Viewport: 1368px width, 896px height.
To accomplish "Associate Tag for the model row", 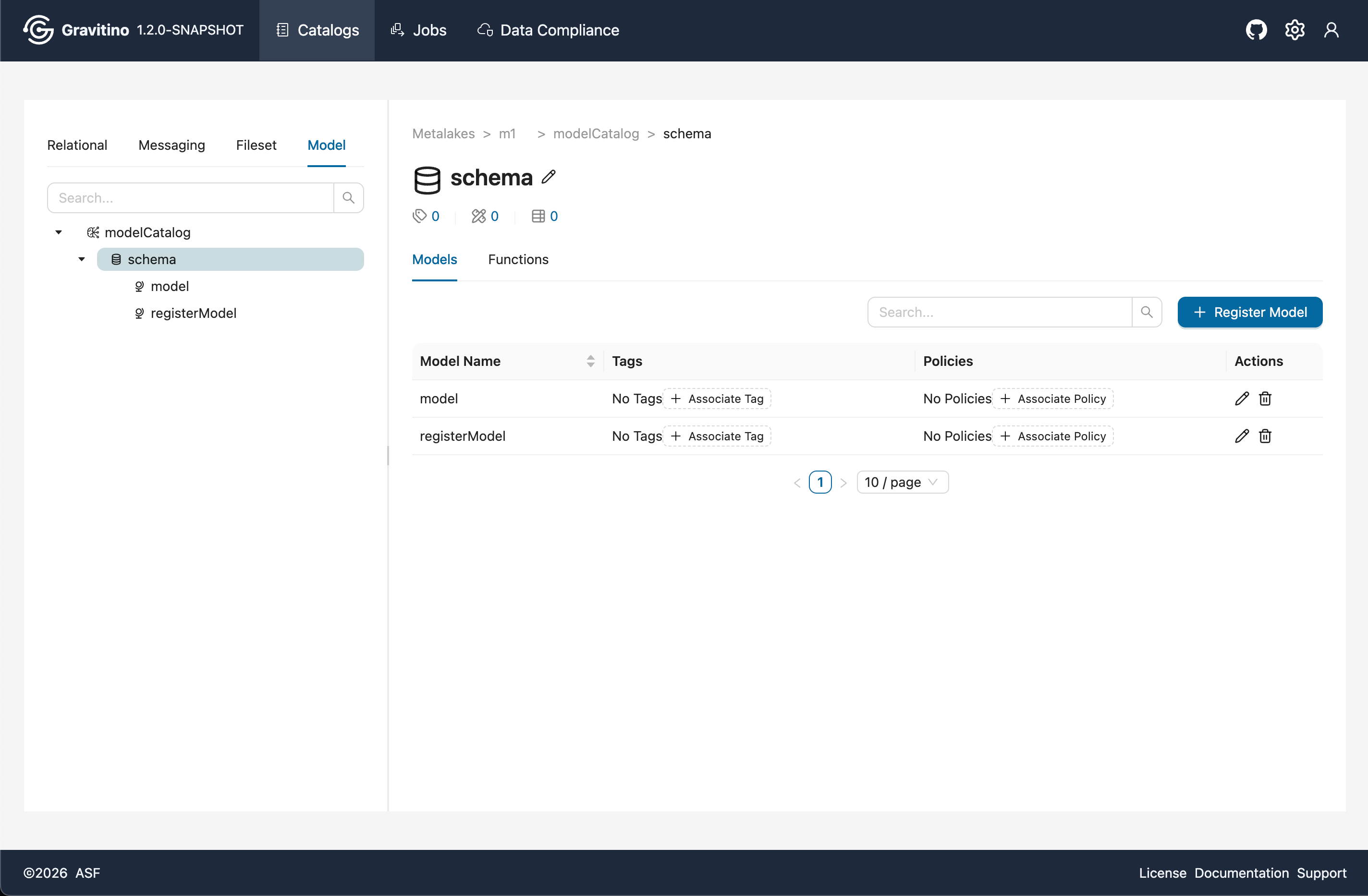I will click(x=717, y=399).
